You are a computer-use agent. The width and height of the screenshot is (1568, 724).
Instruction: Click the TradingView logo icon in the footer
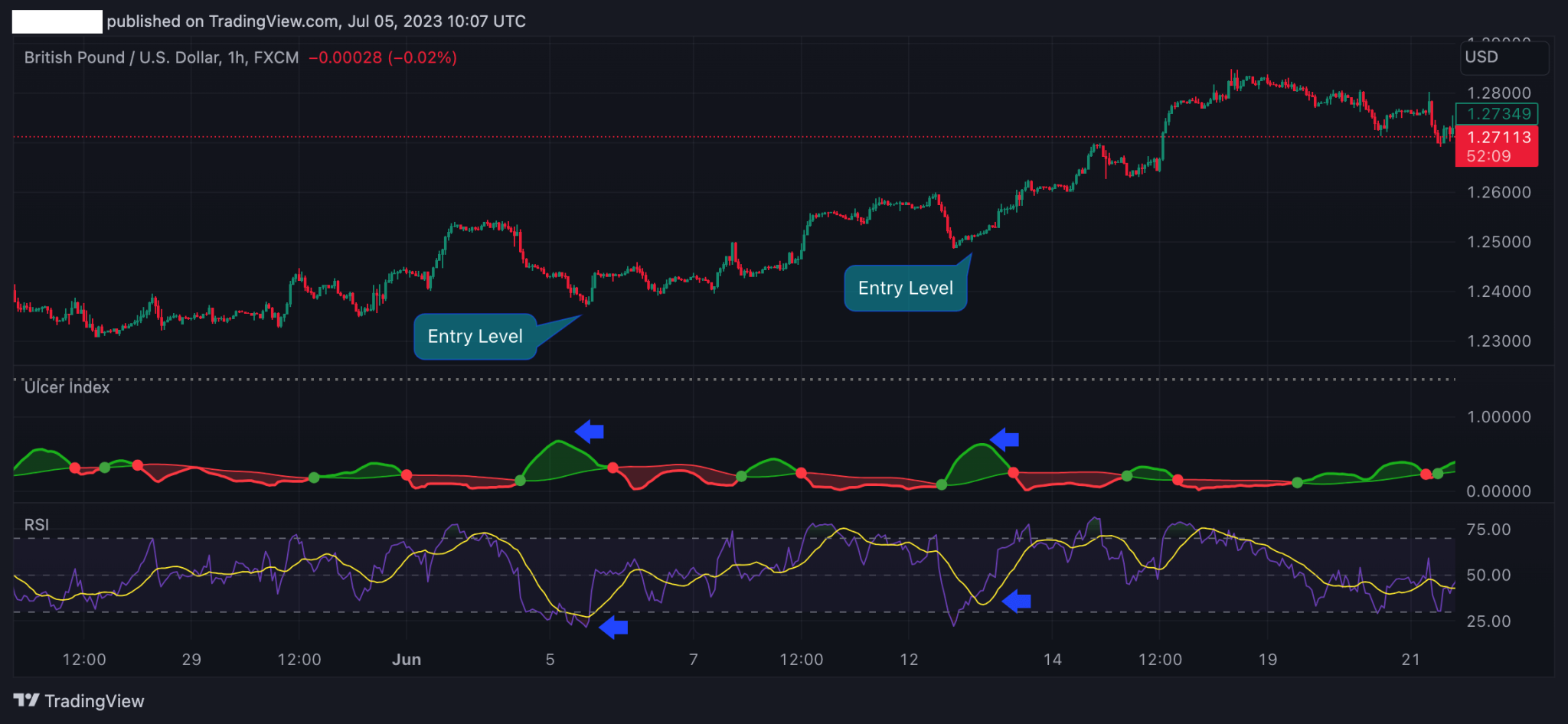(x=28, y=701)
